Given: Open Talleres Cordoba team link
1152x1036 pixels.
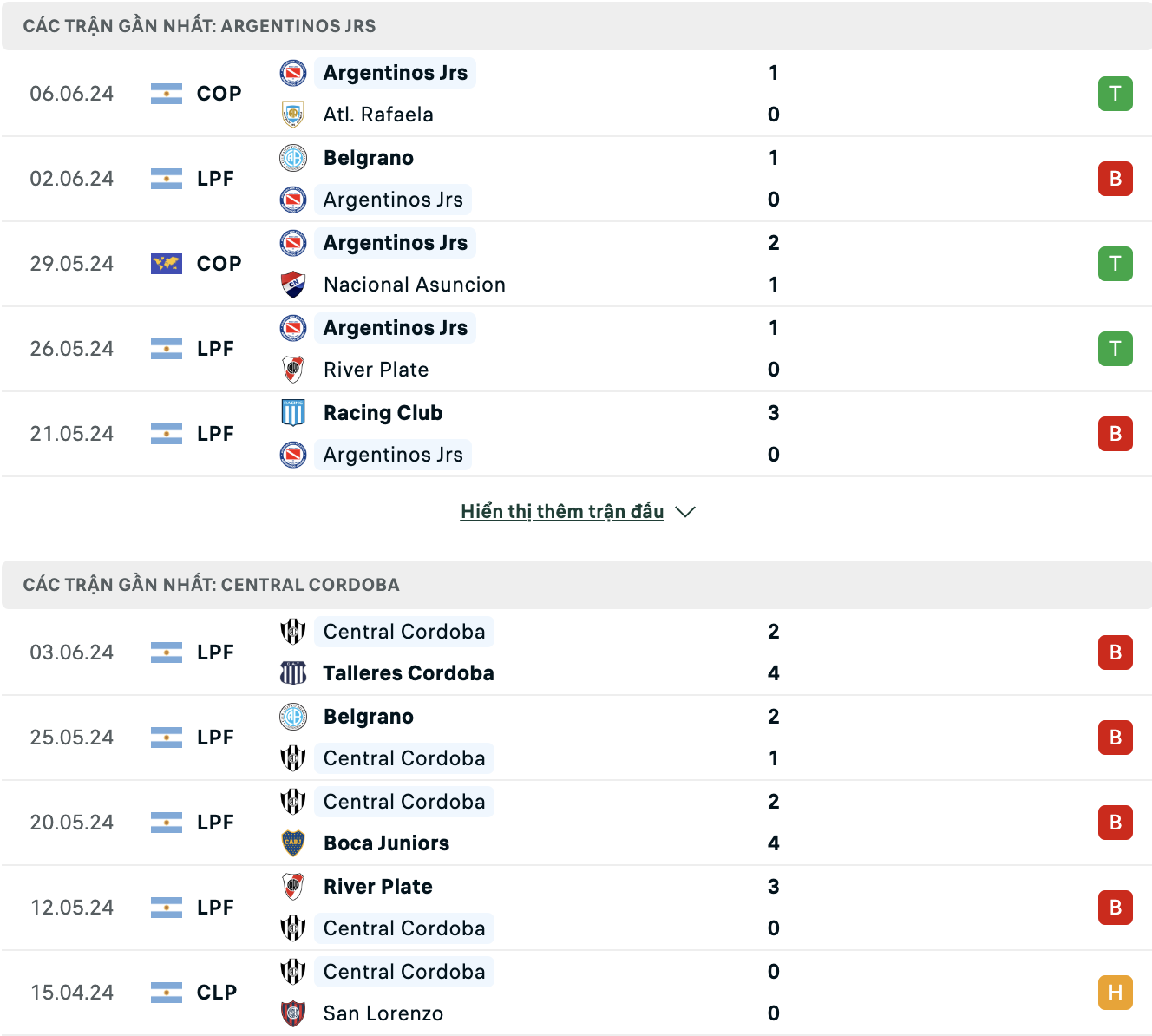Looking at the screenshot, I should [x=409, y=673].
